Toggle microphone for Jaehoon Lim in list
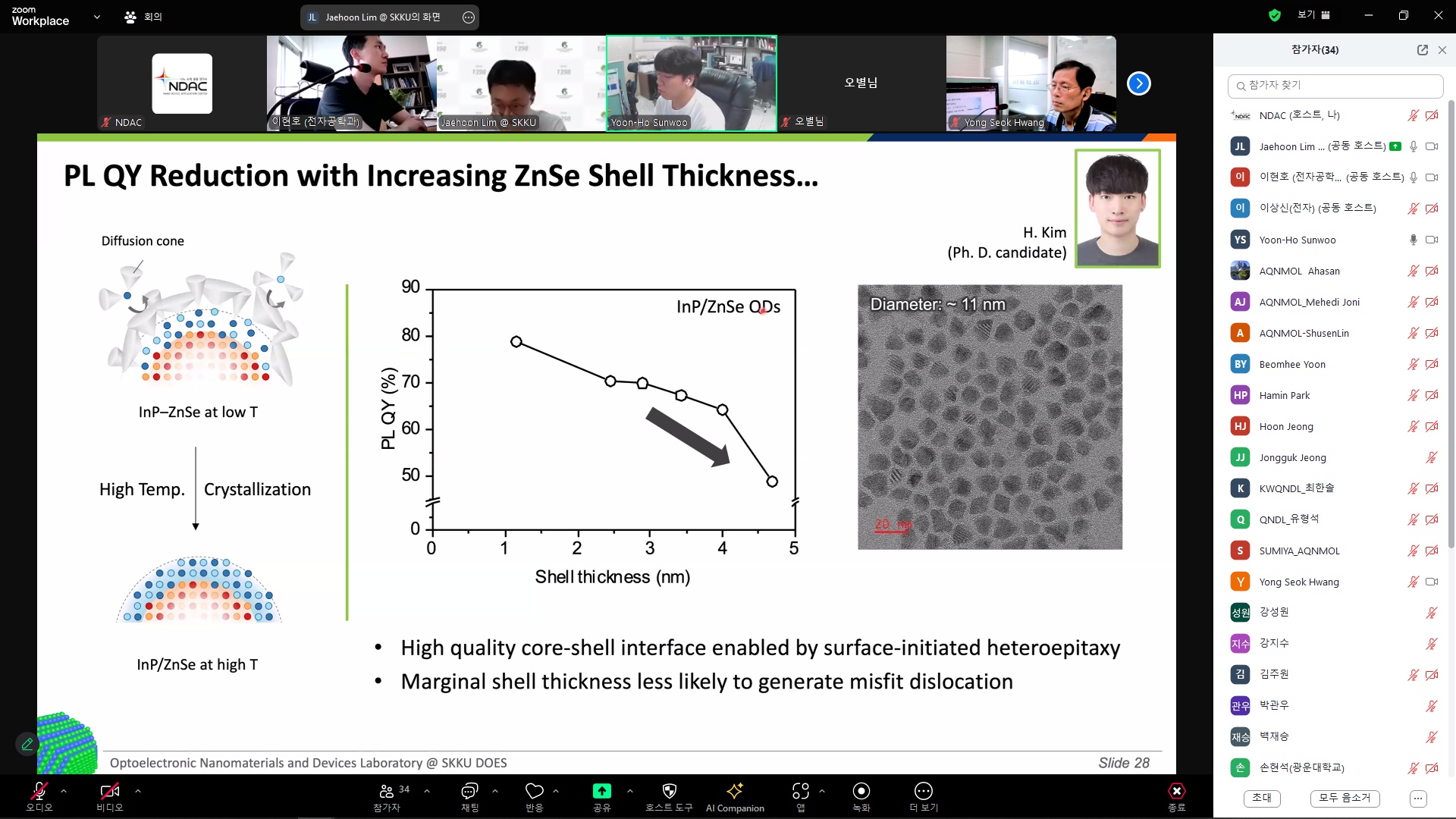This screenshot has height=819, width=1456. coord(1414,146)
